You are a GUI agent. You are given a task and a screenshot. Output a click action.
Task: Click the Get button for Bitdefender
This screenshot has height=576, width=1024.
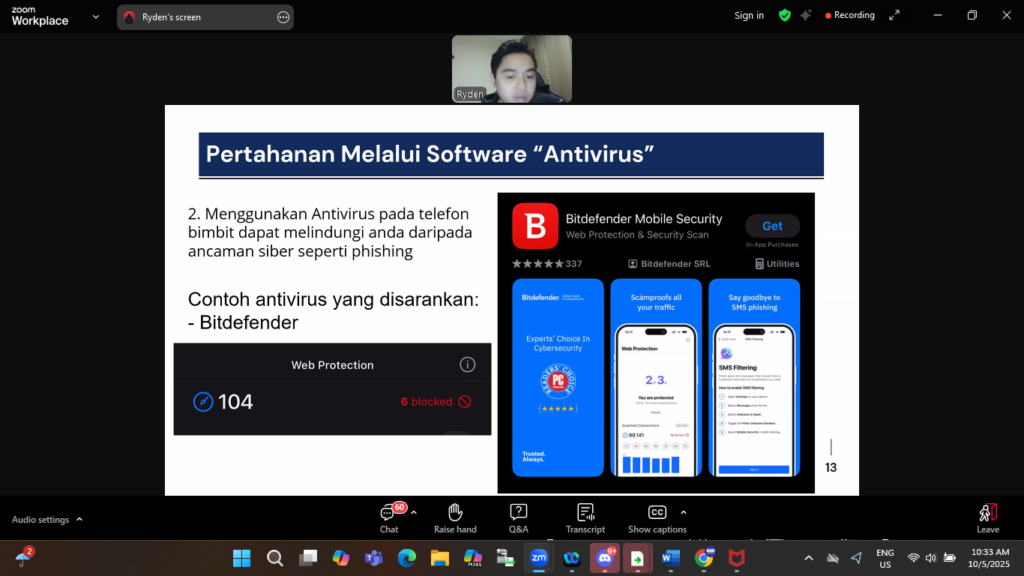(773, 226)
